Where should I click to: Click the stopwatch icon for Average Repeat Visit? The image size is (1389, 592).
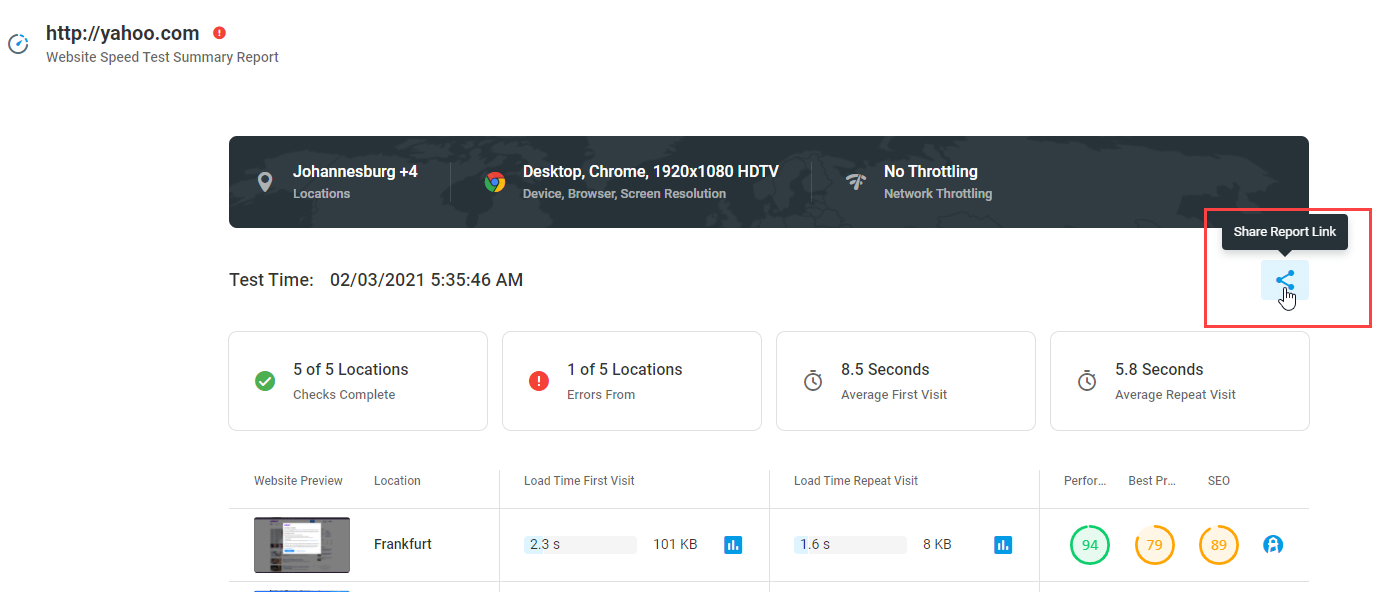click(1087, 381)
